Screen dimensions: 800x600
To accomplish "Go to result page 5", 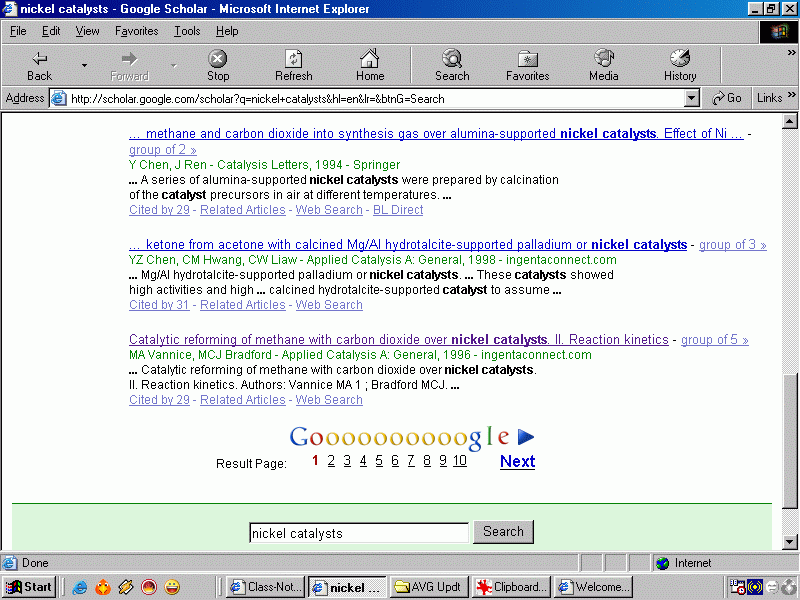I will 379,461.
